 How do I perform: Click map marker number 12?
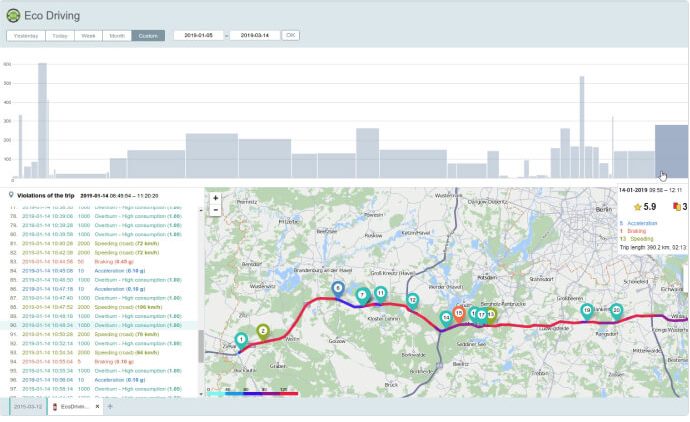click(x=412, y=299)
